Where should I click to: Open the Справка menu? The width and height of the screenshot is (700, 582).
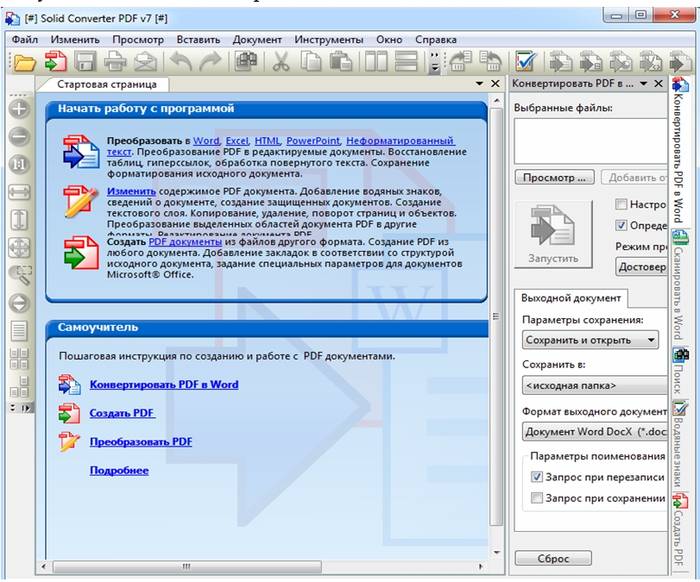(436, 40)
